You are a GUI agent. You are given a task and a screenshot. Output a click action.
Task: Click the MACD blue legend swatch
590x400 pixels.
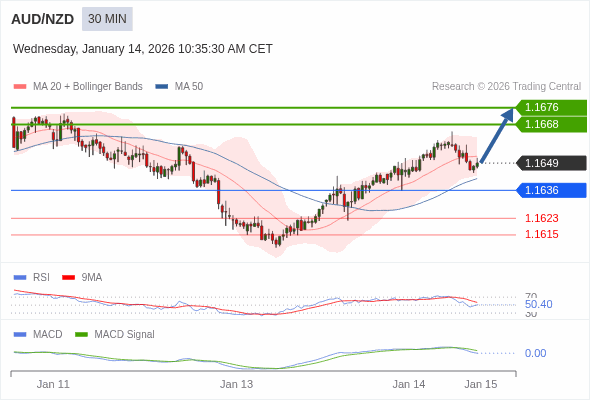tap(20, 335)
